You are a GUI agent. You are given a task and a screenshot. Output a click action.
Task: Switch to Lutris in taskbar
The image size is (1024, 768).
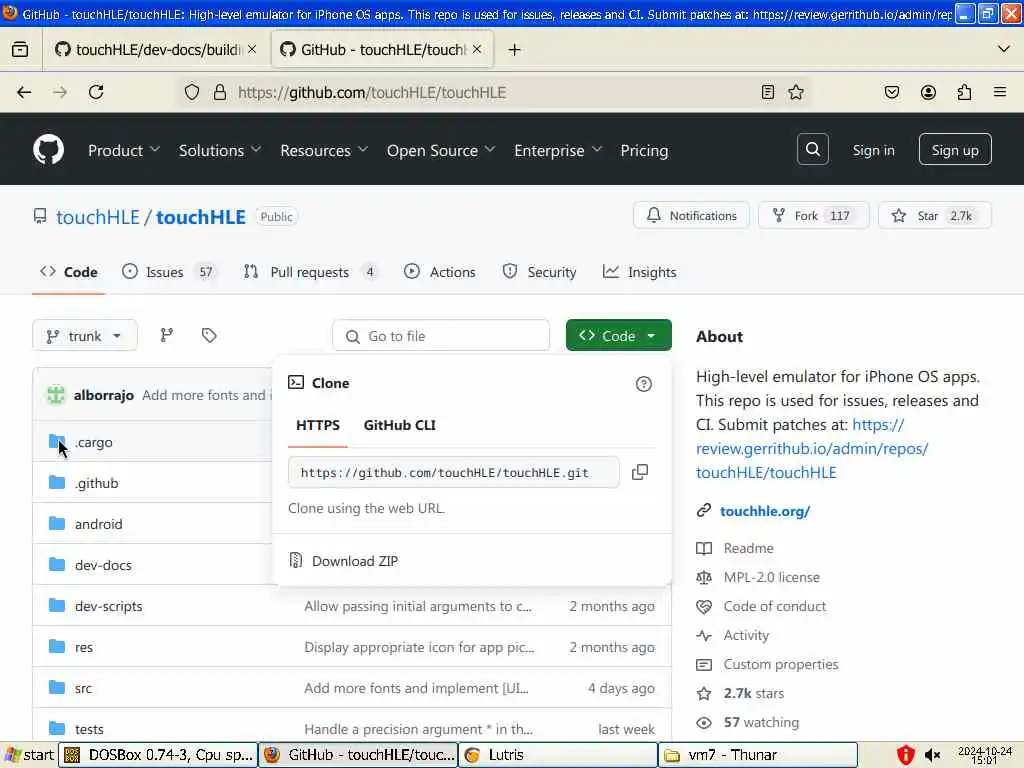coord(558,755)
